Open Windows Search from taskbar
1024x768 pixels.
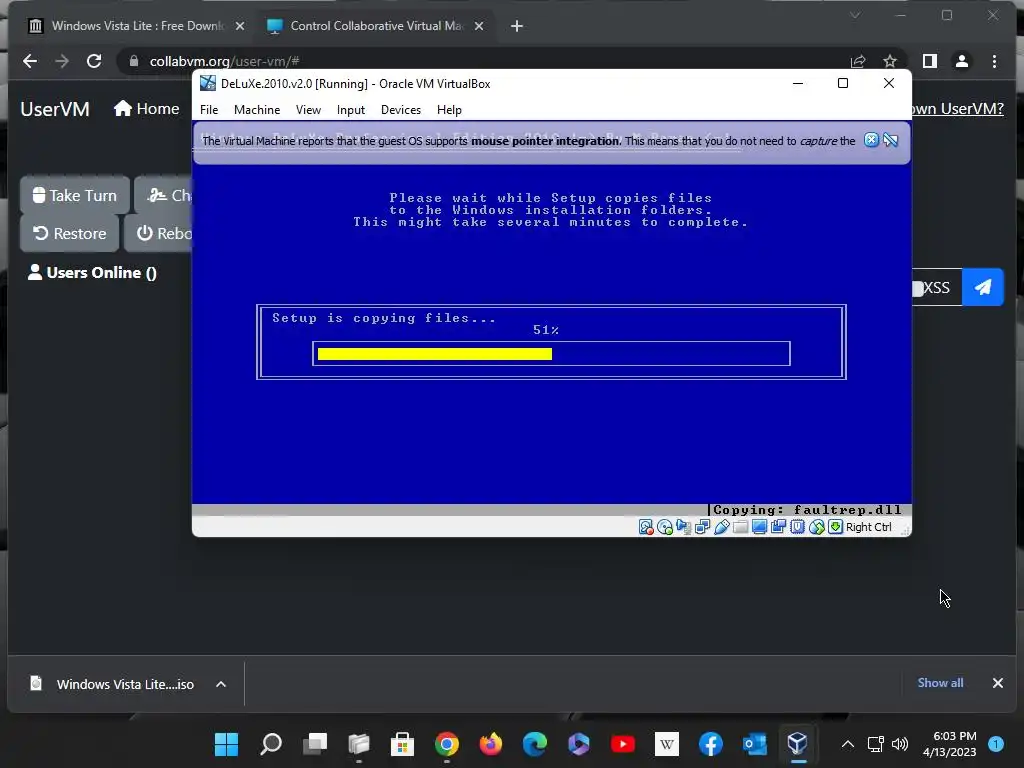point(270,744)
